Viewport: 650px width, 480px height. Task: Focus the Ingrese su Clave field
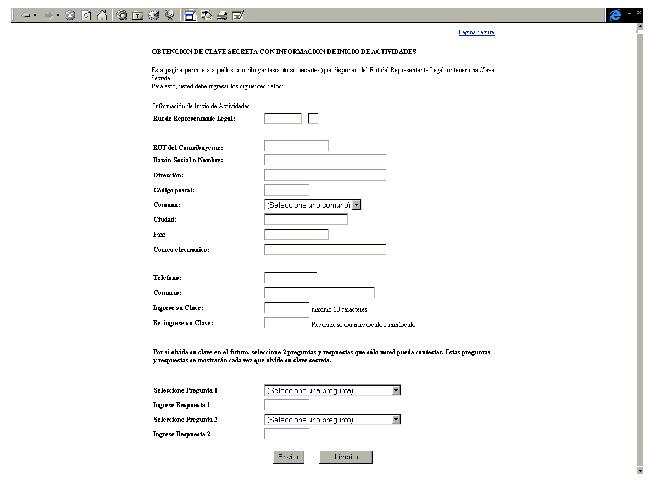286,308
